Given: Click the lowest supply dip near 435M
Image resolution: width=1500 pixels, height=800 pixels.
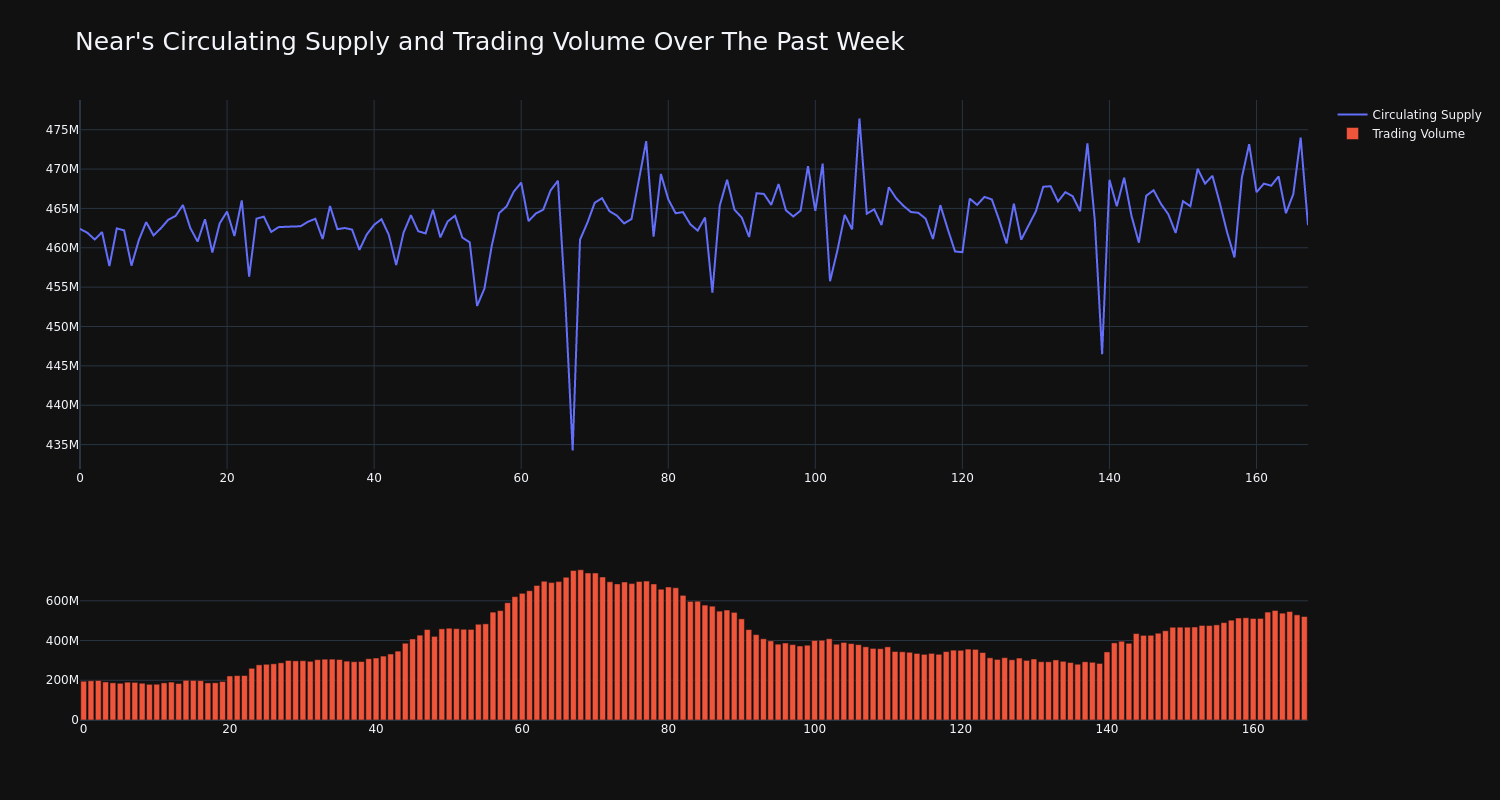Looking at the screenshot, I should click(x=573, y=449).
